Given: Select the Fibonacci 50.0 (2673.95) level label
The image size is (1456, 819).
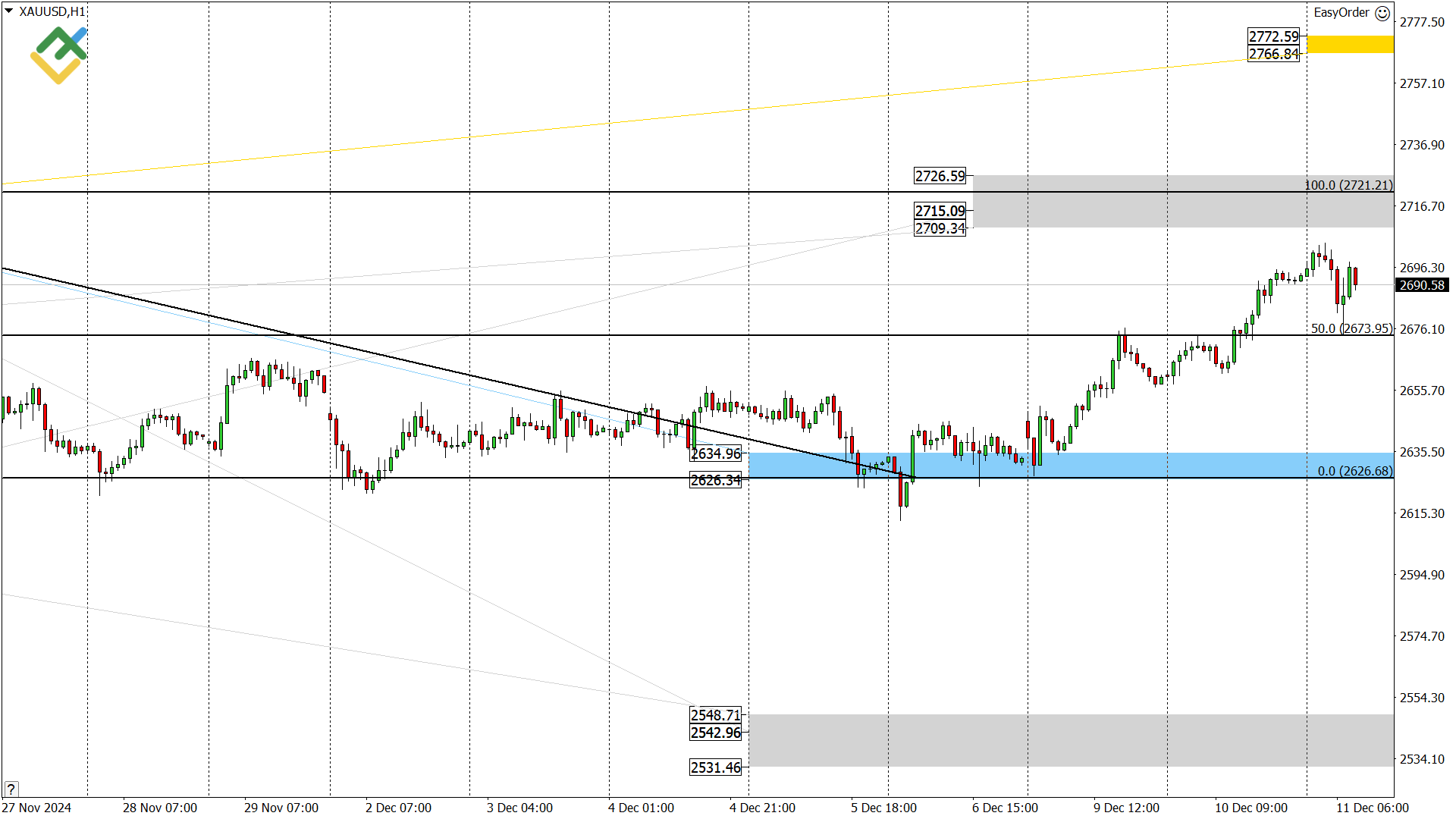Looking at the screenshot, I should pos(1351,328).
